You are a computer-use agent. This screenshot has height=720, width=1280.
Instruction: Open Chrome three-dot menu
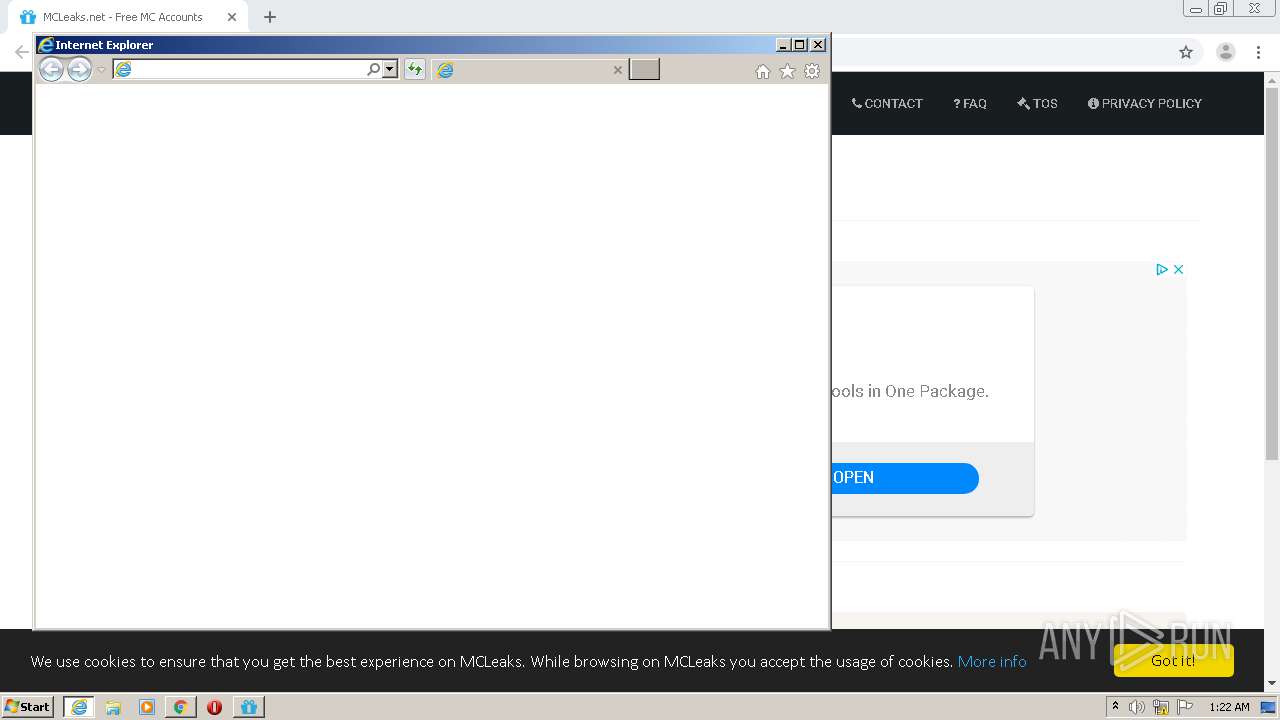coord(1258,52)
